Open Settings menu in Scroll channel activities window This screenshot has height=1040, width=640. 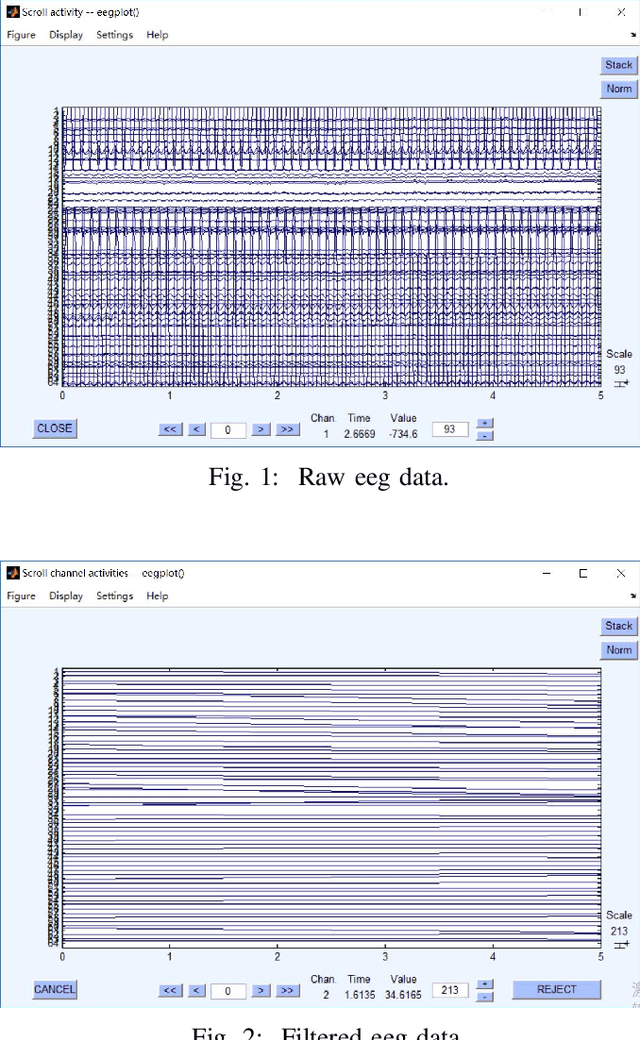coord(114,596)
